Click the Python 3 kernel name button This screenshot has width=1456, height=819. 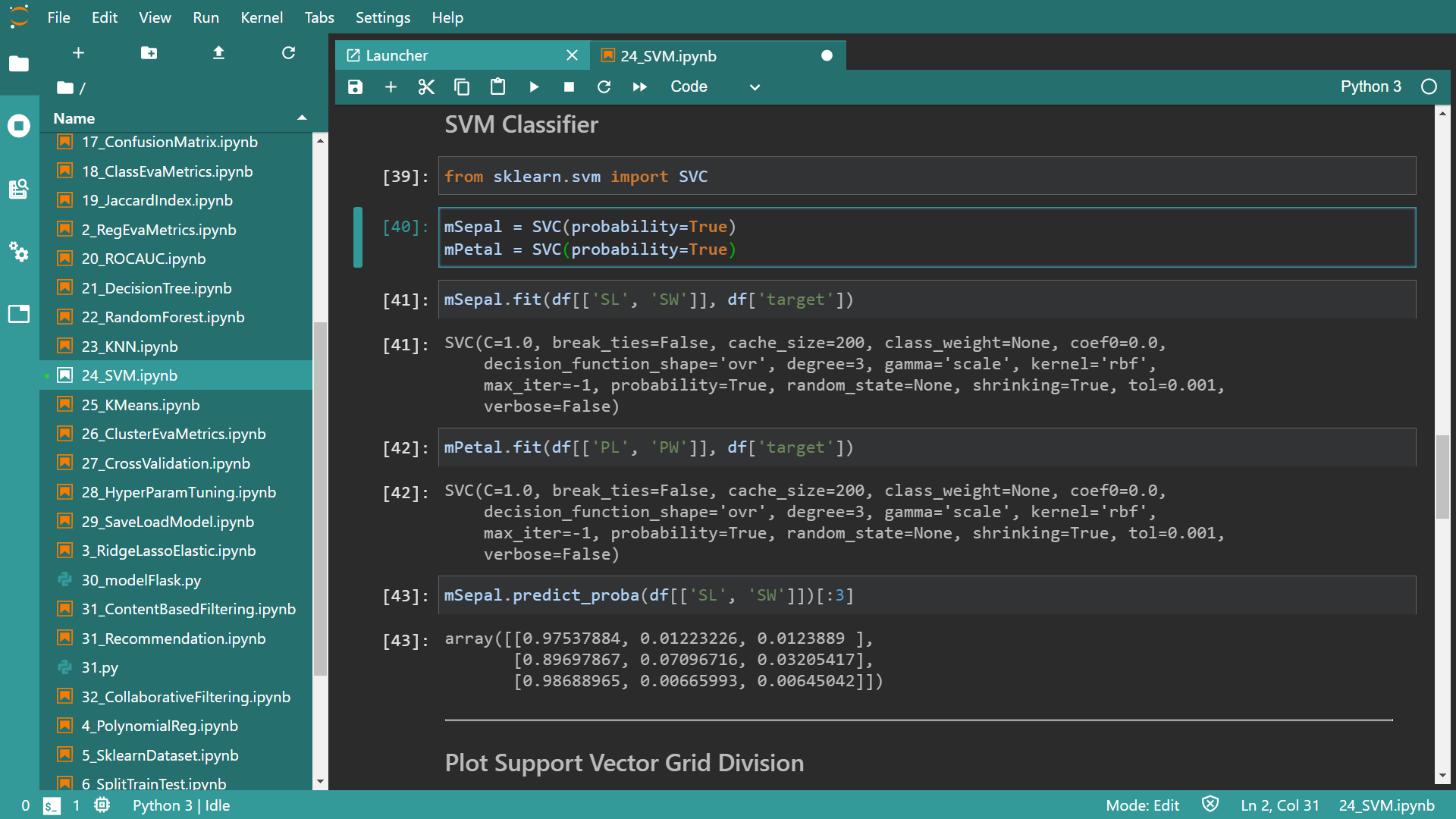(1370, 86)
